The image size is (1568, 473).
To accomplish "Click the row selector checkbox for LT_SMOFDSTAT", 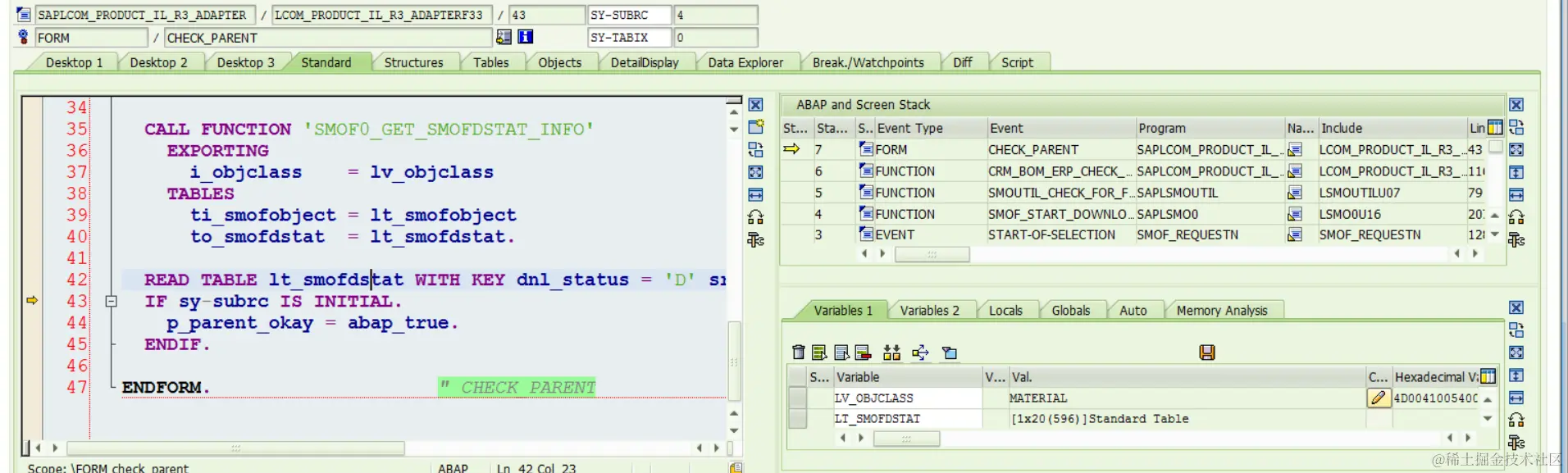I will [796, 418].
